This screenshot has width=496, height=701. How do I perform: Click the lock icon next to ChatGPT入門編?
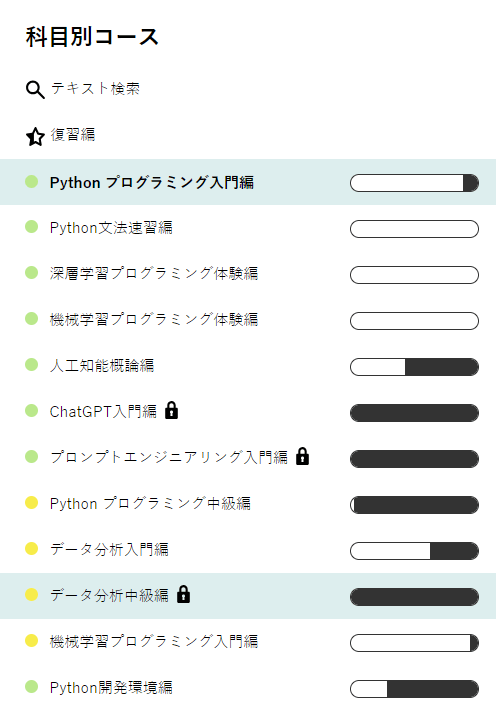point(172,410)
